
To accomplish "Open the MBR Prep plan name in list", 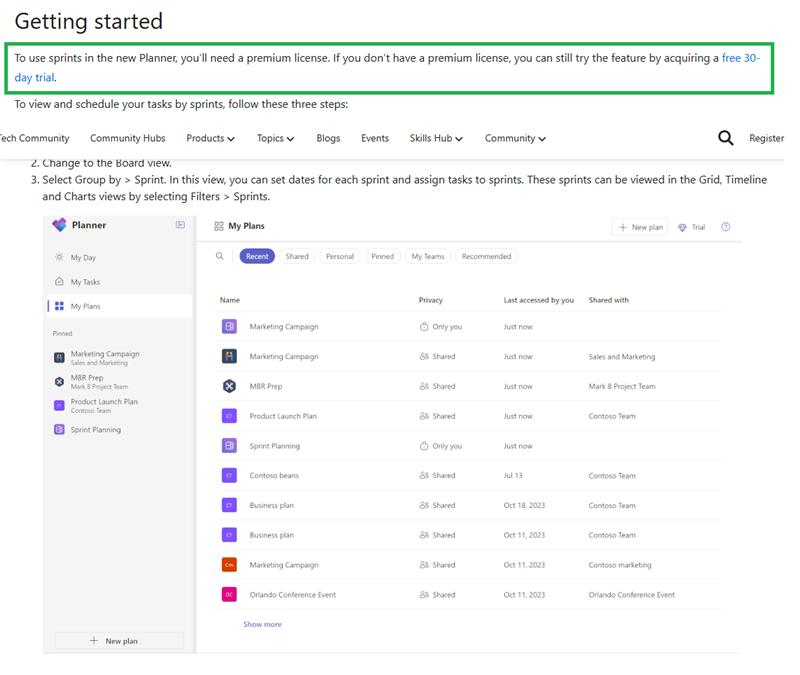I will coord(266,386).
